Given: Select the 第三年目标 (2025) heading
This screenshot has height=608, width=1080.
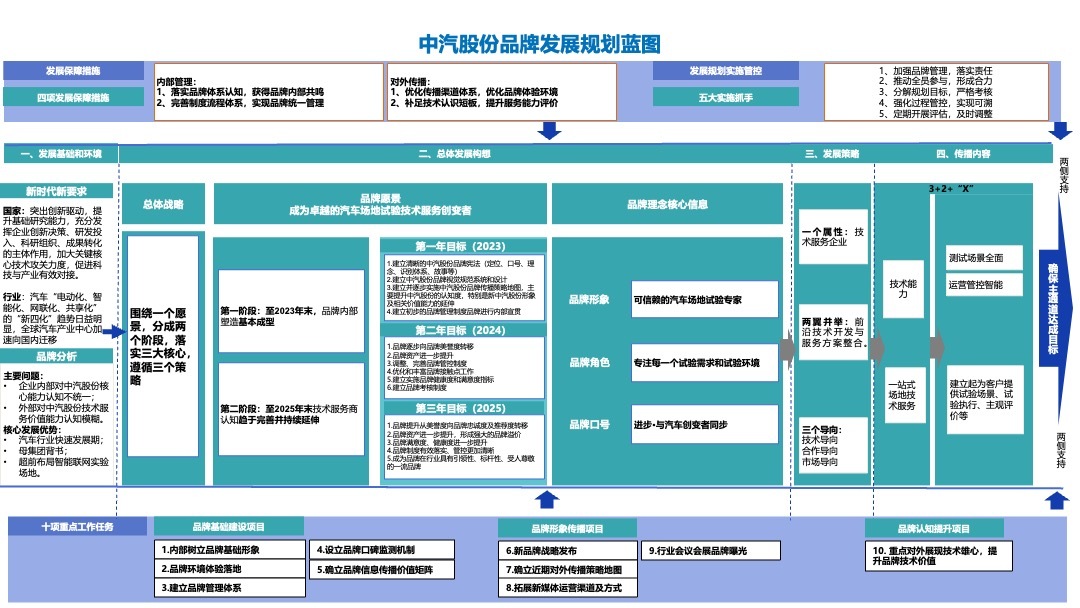Looking at the screenshot, I should click(x=462, y=408).
